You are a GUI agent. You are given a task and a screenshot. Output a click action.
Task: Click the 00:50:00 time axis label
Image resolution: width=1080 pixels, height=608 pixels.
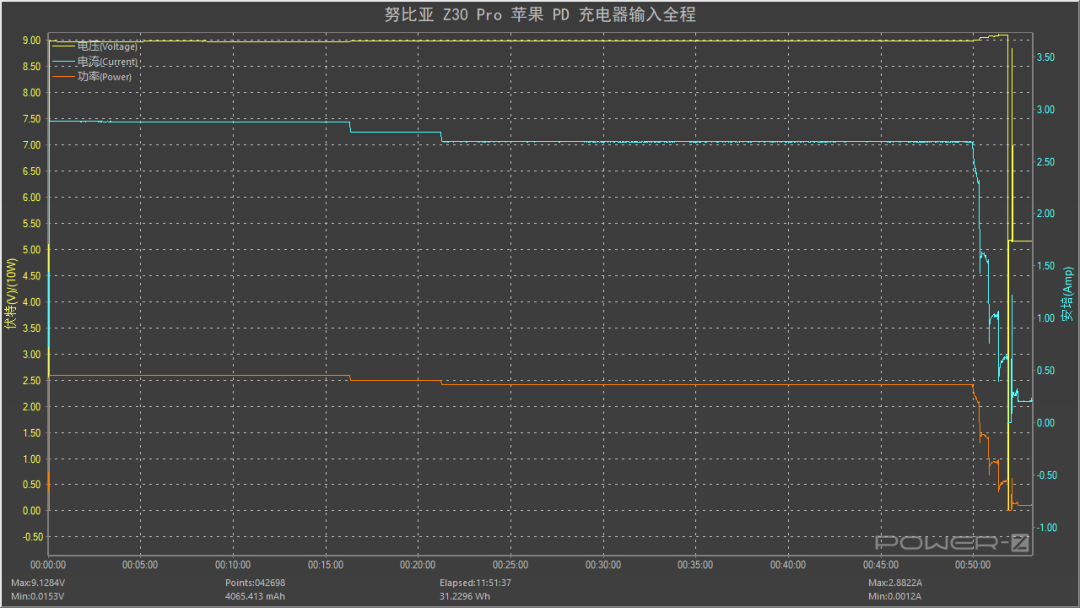click(973, 565)
